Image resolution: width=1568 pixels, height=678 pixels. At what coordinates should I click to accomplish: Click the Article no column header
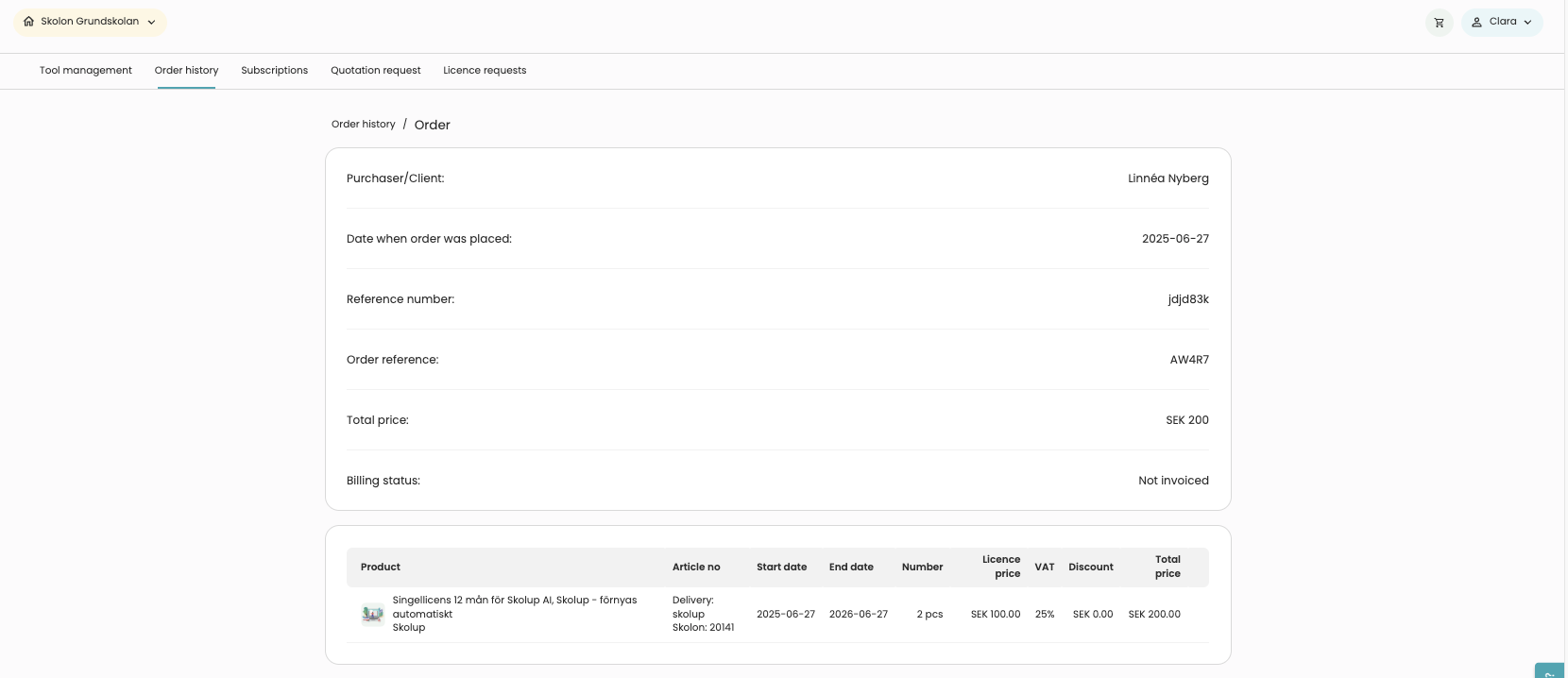coord(695,568)
